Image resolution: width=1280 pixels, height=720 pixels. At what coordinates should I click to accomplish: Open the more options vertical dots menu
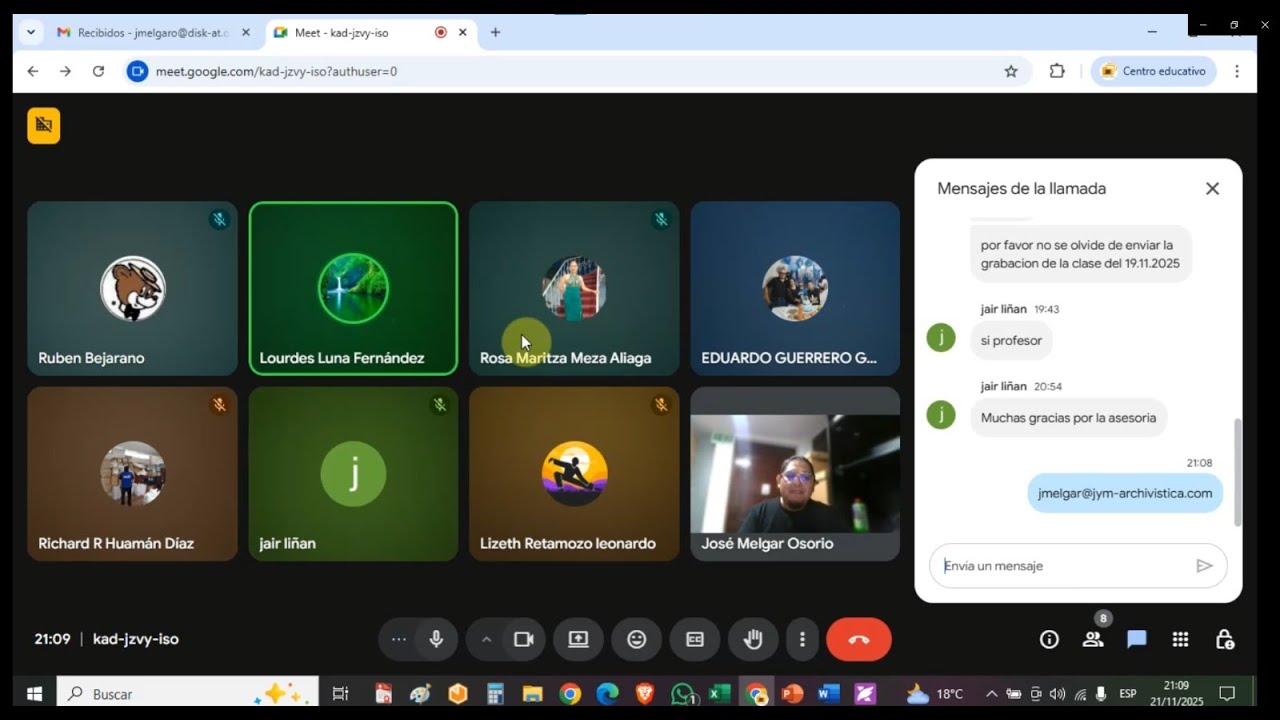802,640
